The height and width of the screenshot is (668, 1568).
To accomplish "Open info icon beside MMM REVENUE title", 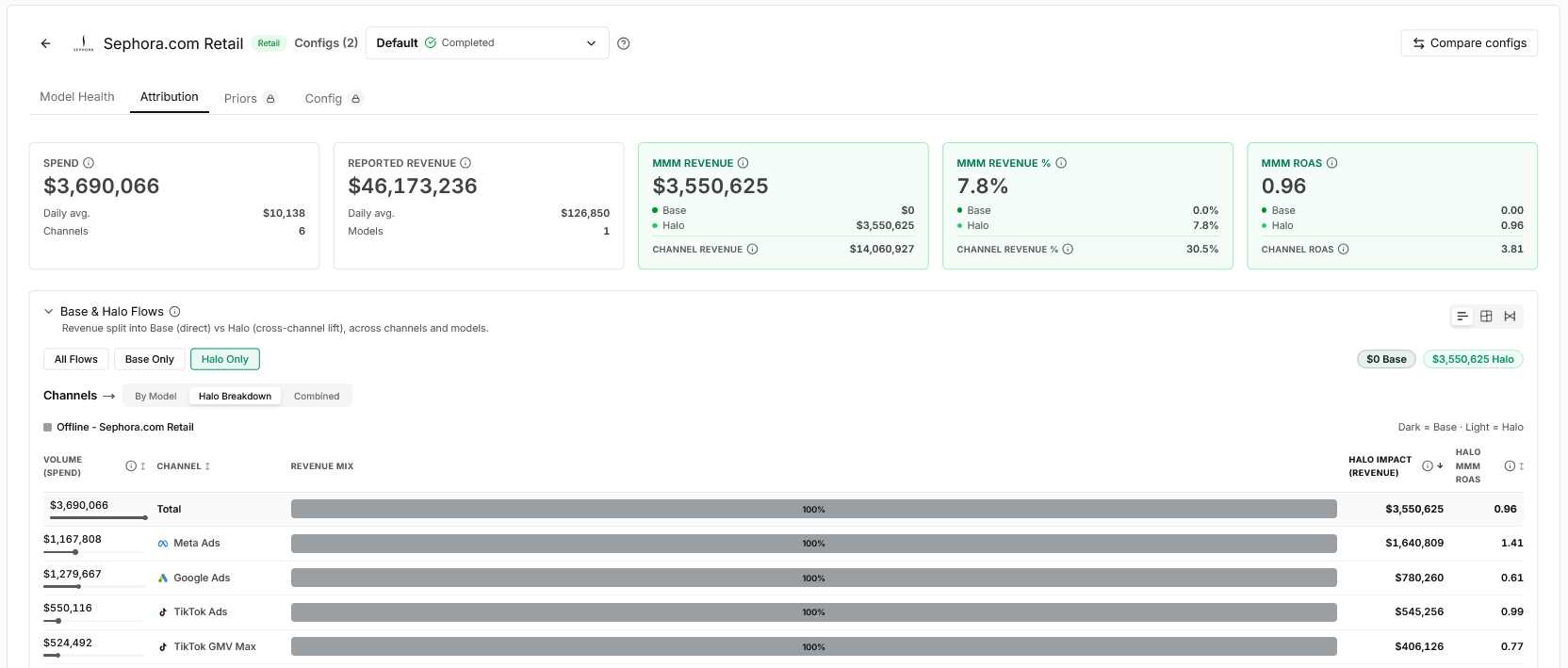I will point(743,163).
